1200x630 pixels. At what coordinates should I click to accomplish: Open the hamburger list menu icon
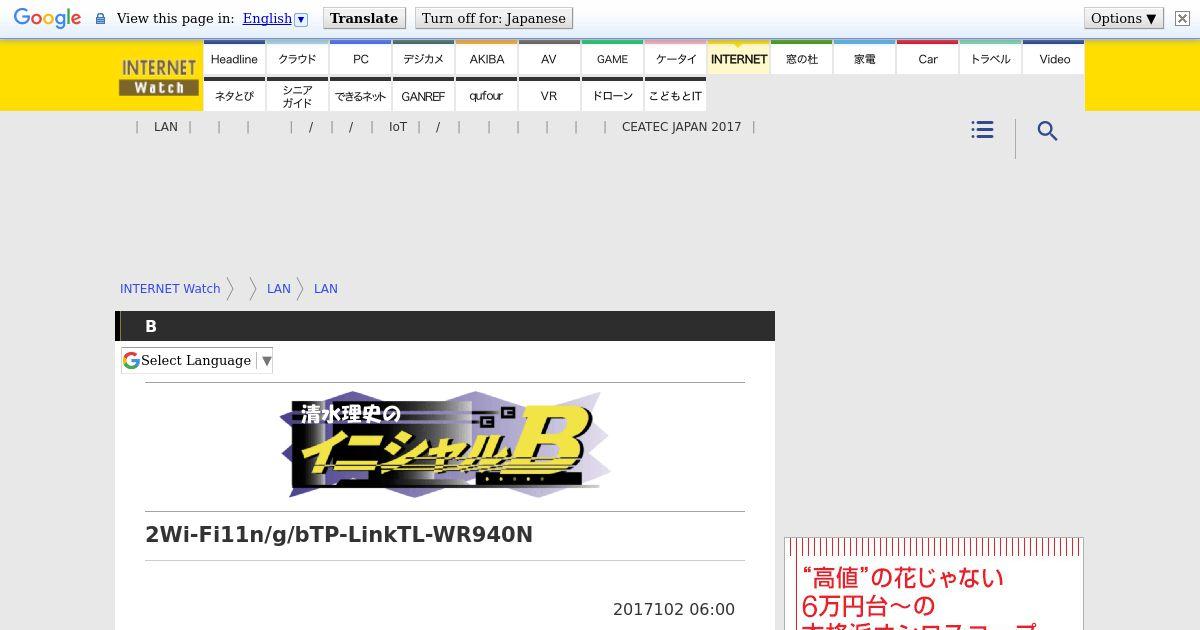[x=982, y=130]
